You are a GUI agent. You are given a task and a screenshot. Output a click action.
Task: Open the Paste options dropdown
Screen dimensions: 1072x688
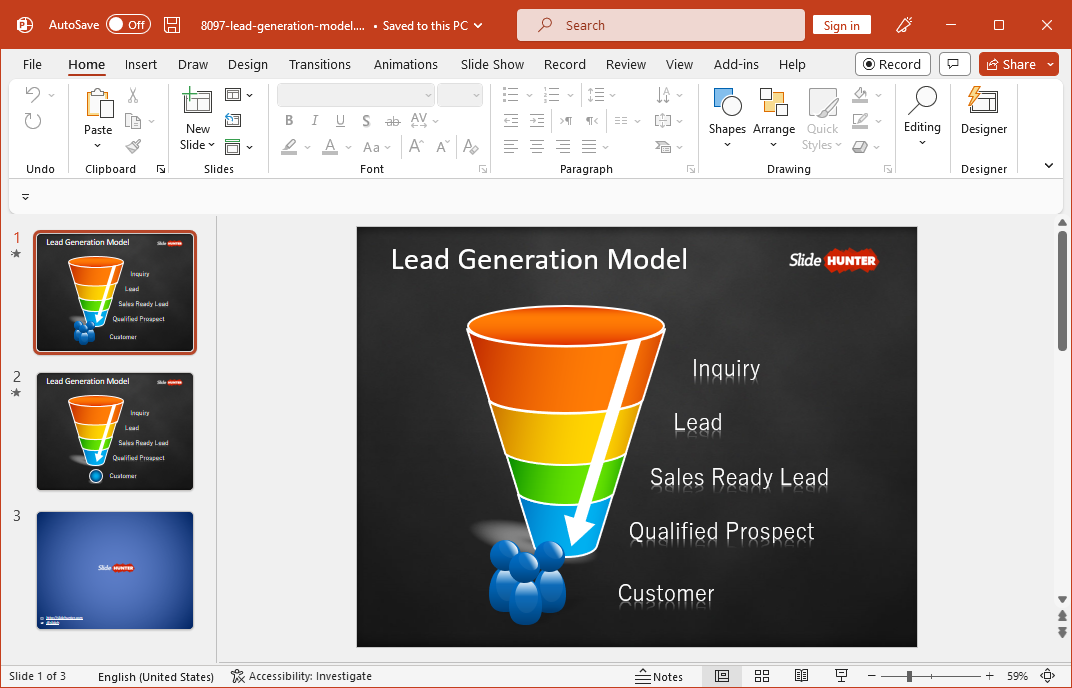click(x=98, y=143)
